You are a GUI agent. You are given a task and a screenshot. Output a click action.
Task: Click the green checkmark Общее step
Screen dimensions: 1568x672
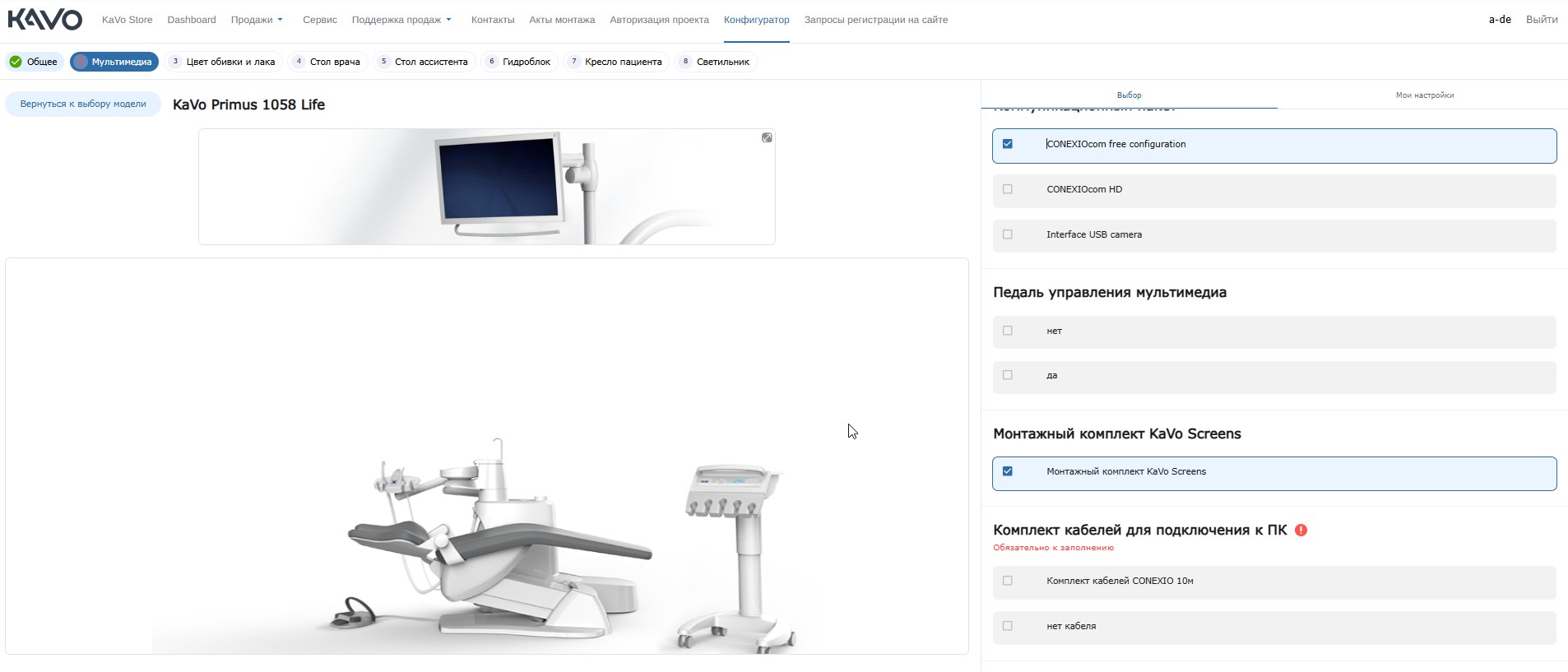point(35,62)
